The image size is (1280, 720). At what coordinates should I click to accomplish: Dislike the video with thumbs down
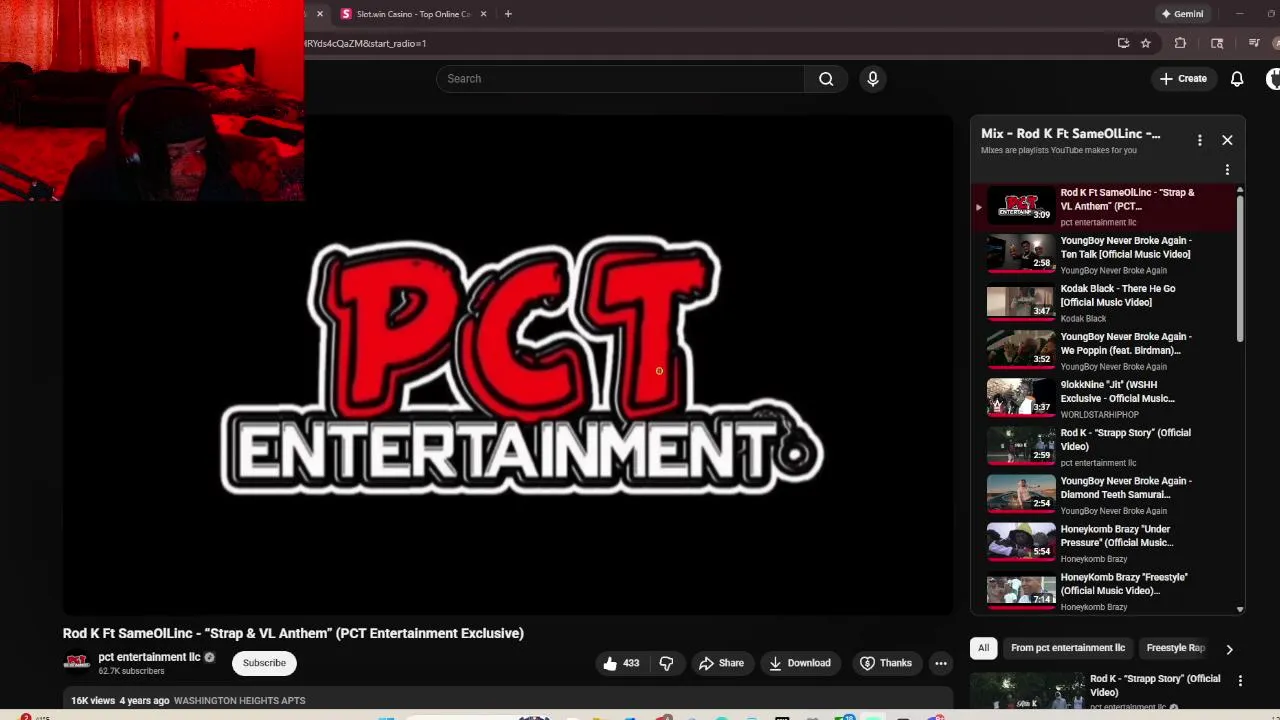pyautogui.click(x=666, y=663)
